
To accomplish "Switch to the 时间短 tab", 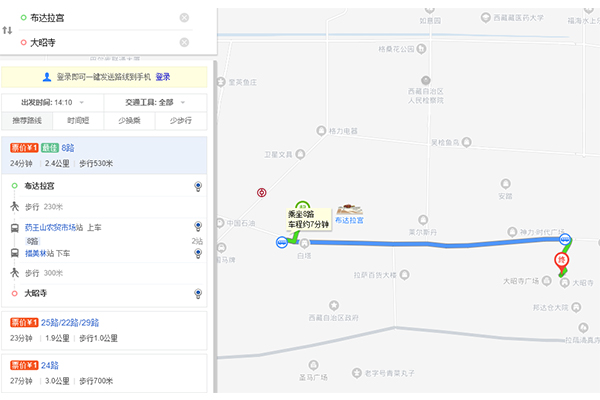I will pyautogui.click(x=78, y=121).
